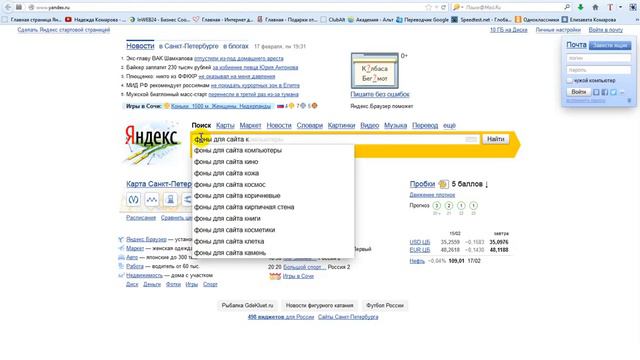The width and height of the screenshot is (640, 360).
Task: Click the on-screen keyboard icon in search field
Action: (x=471, y=140)
